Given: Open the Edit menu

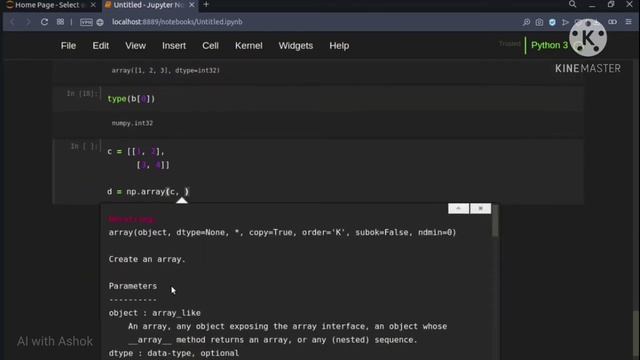Looking at the screenshot, I should 100,46.
